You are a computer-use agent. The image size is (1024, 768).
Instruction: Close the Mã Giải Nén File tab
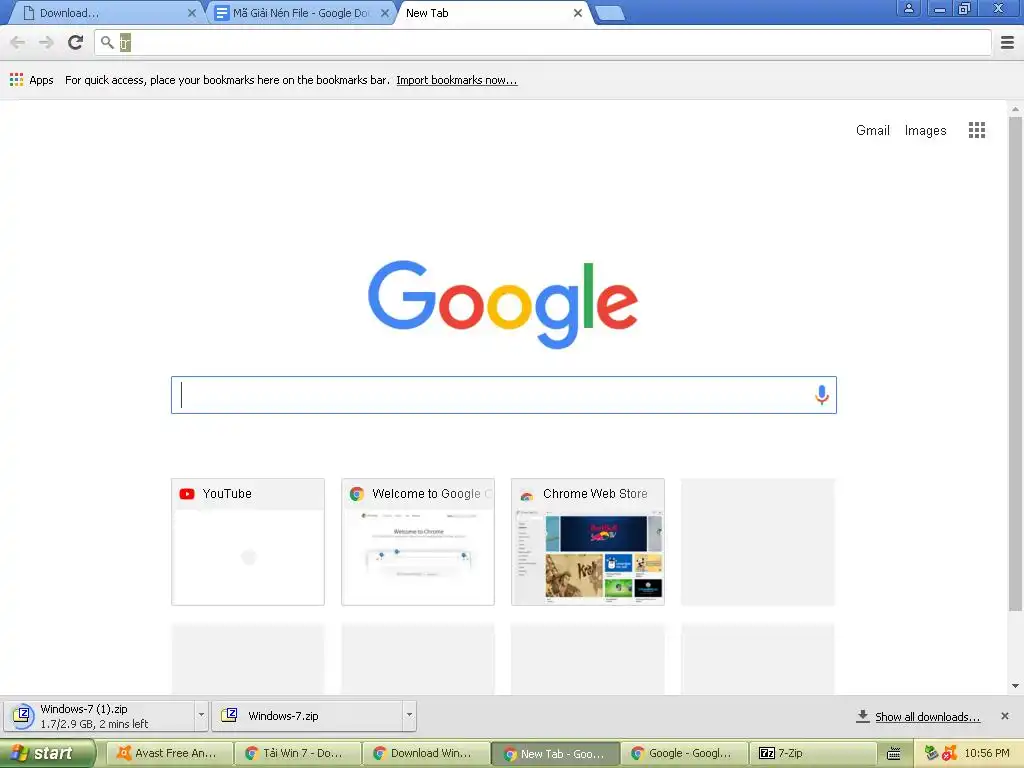coord(385,13)
